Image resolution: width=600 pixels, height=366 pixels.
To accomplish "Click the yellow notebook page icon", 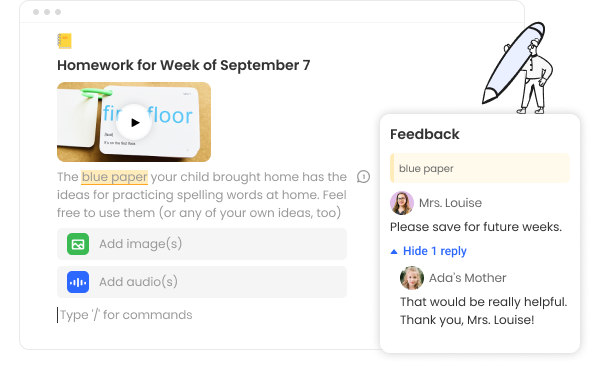I will 64,41.
